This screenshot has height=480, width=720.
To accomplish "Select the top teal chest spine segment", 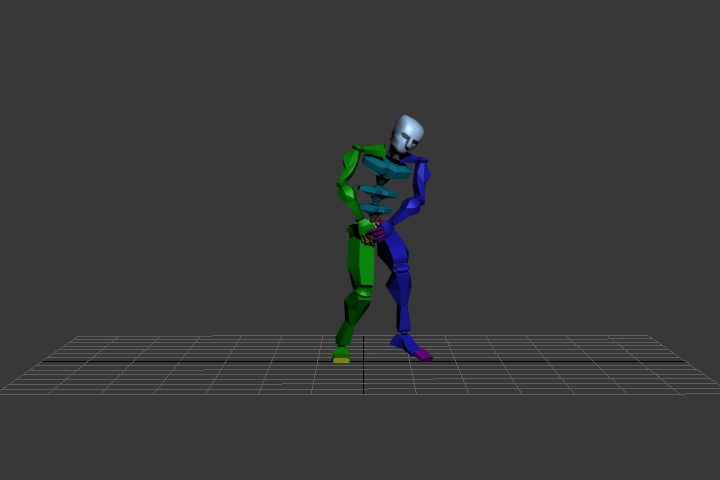I will [x=387, y=167].
